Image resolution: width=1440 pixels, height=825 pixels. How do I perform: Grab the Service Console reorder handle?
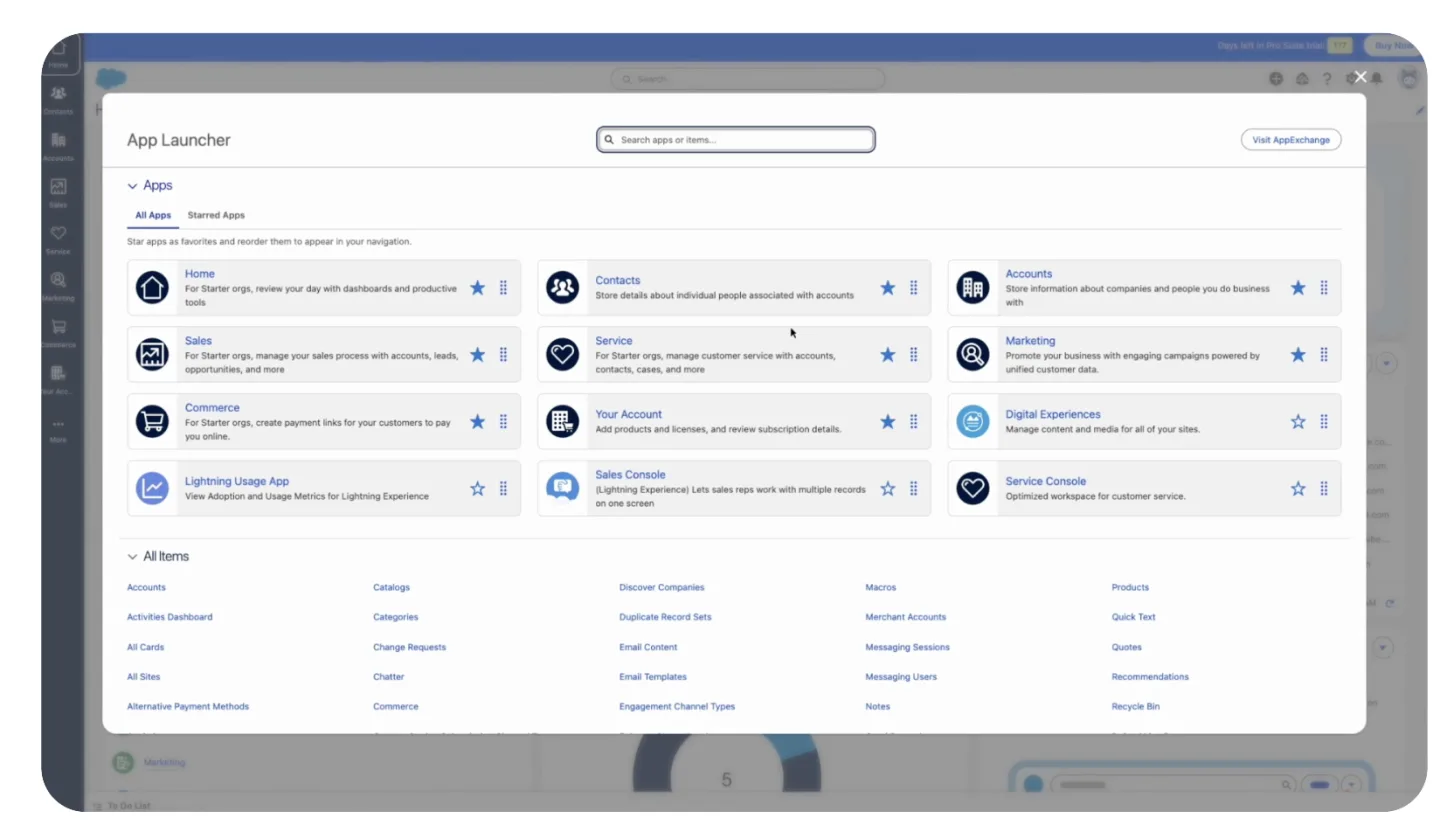pyautogui.click(x=1324, y=488)
